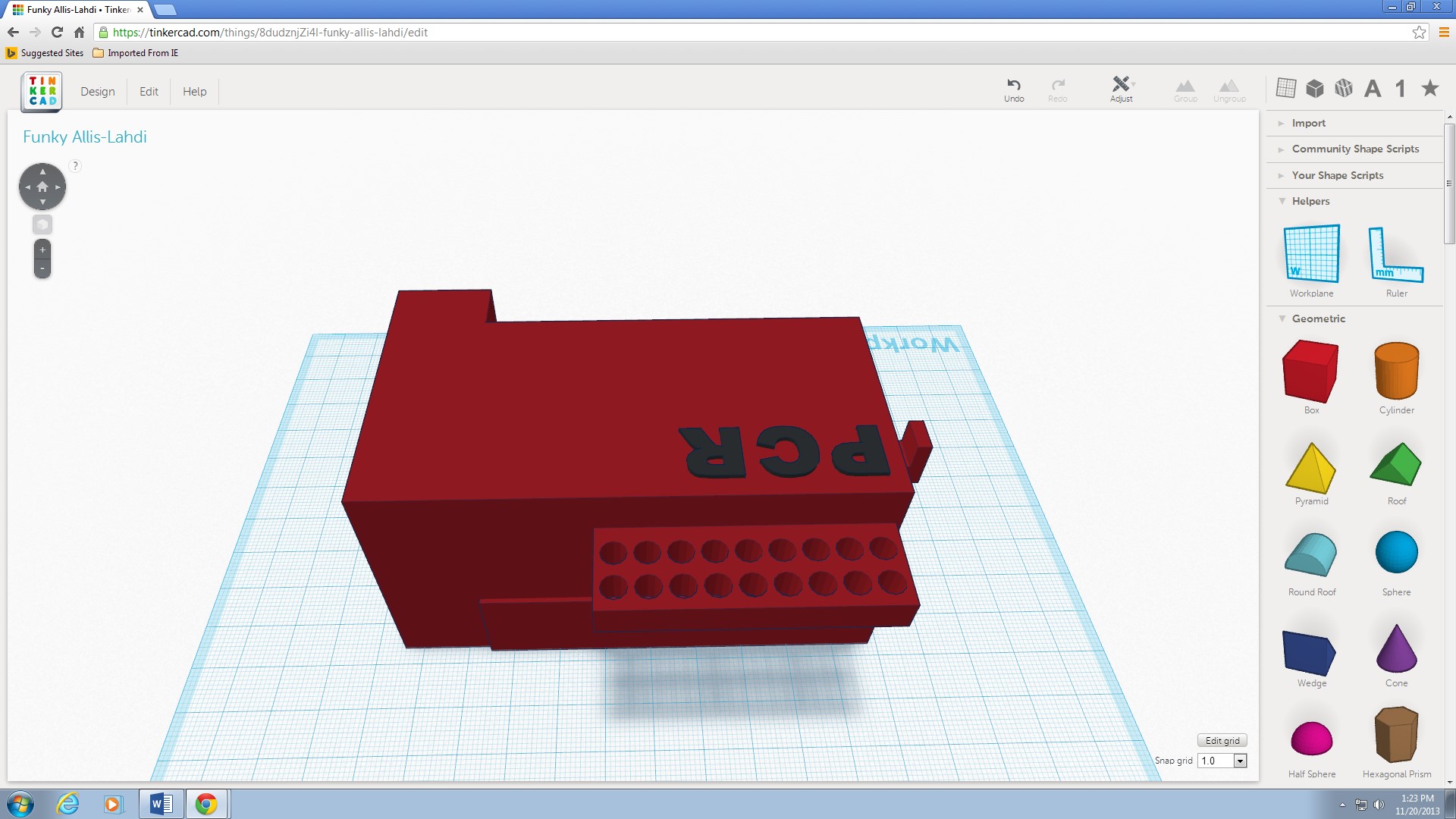The width and height of the screenshot is (1456, 819).
Task: Open Word from the taskbar
Action: [x=161, y=804]
